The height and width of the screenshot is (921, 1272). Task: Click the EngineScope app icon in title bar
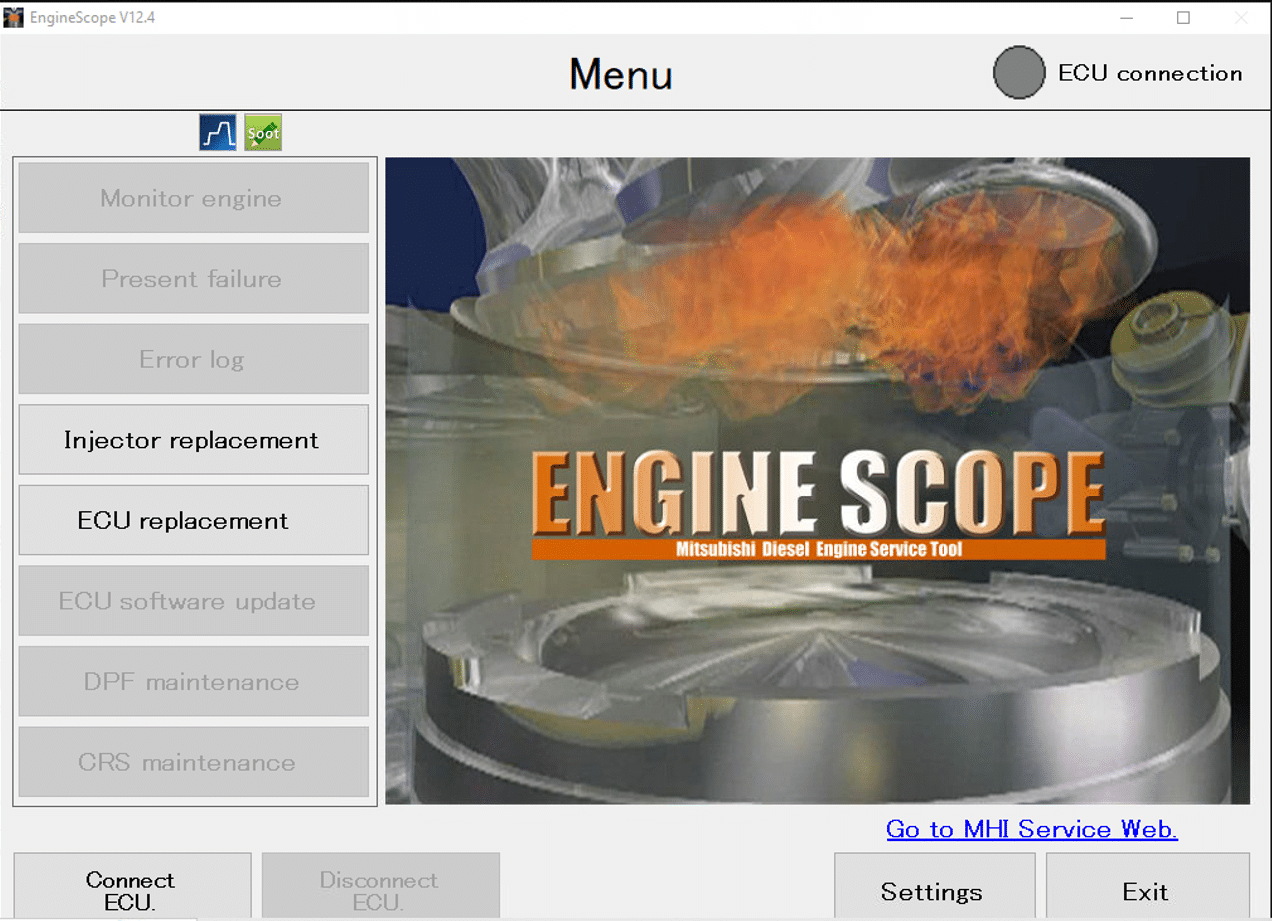point(14,18)
